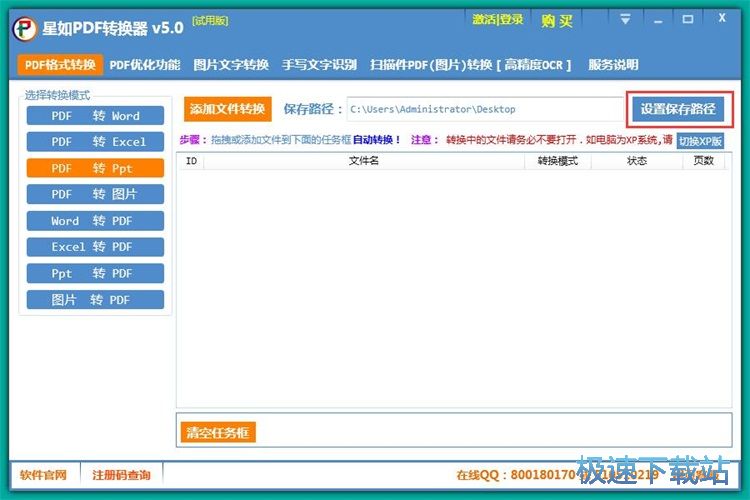Switch to the PDF格式转换 tab
This screenshot has width=750, height=500.
pos(60,65)
